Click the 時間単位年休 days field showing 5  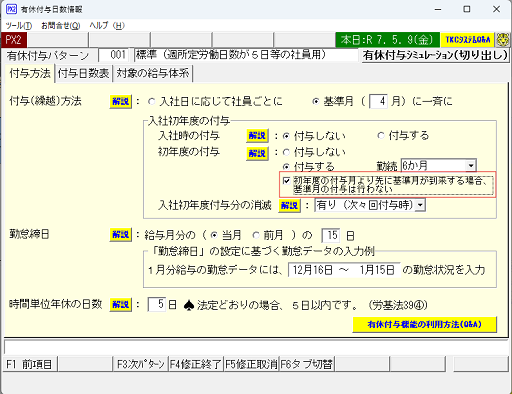(x=157, y=304)
